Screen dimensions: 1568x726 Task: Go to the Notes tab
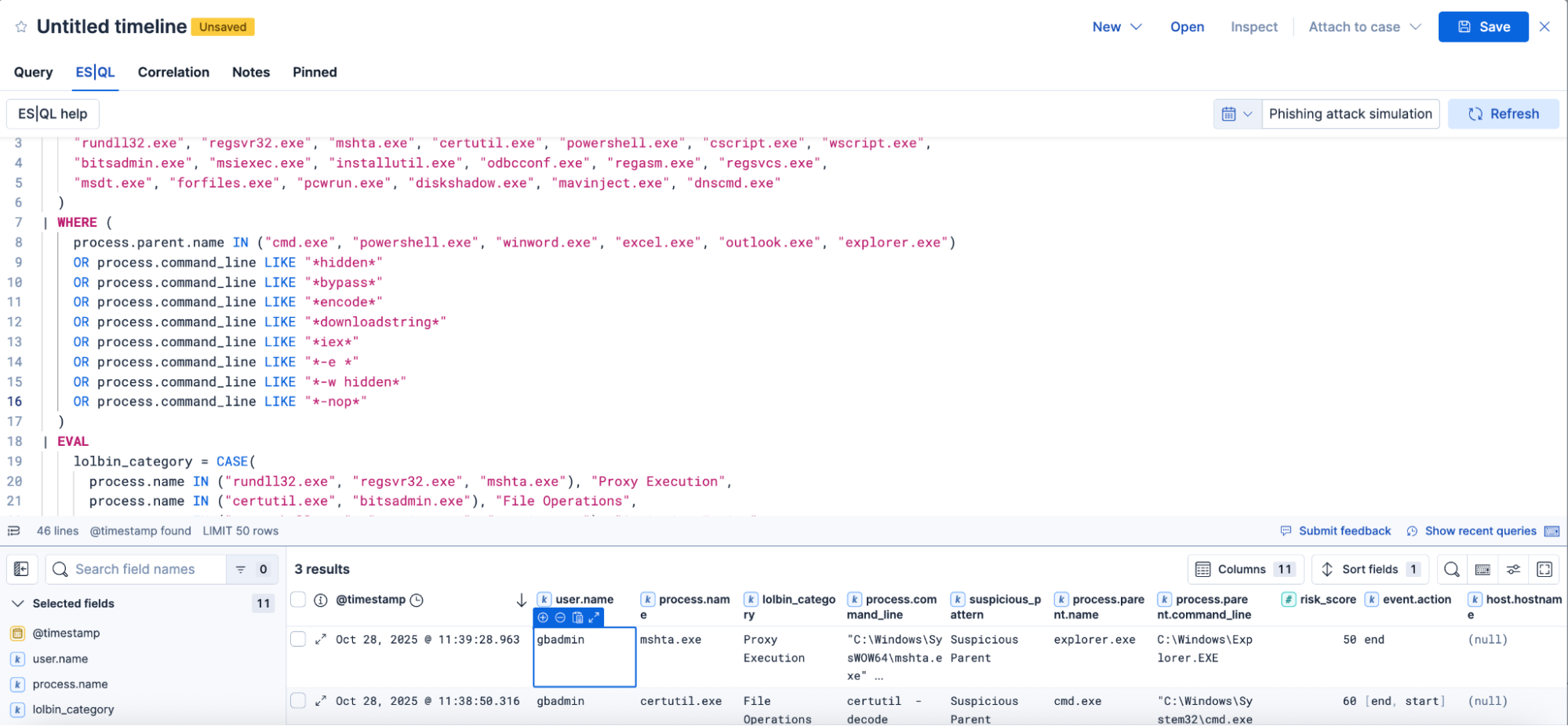(x=251, y=72)
